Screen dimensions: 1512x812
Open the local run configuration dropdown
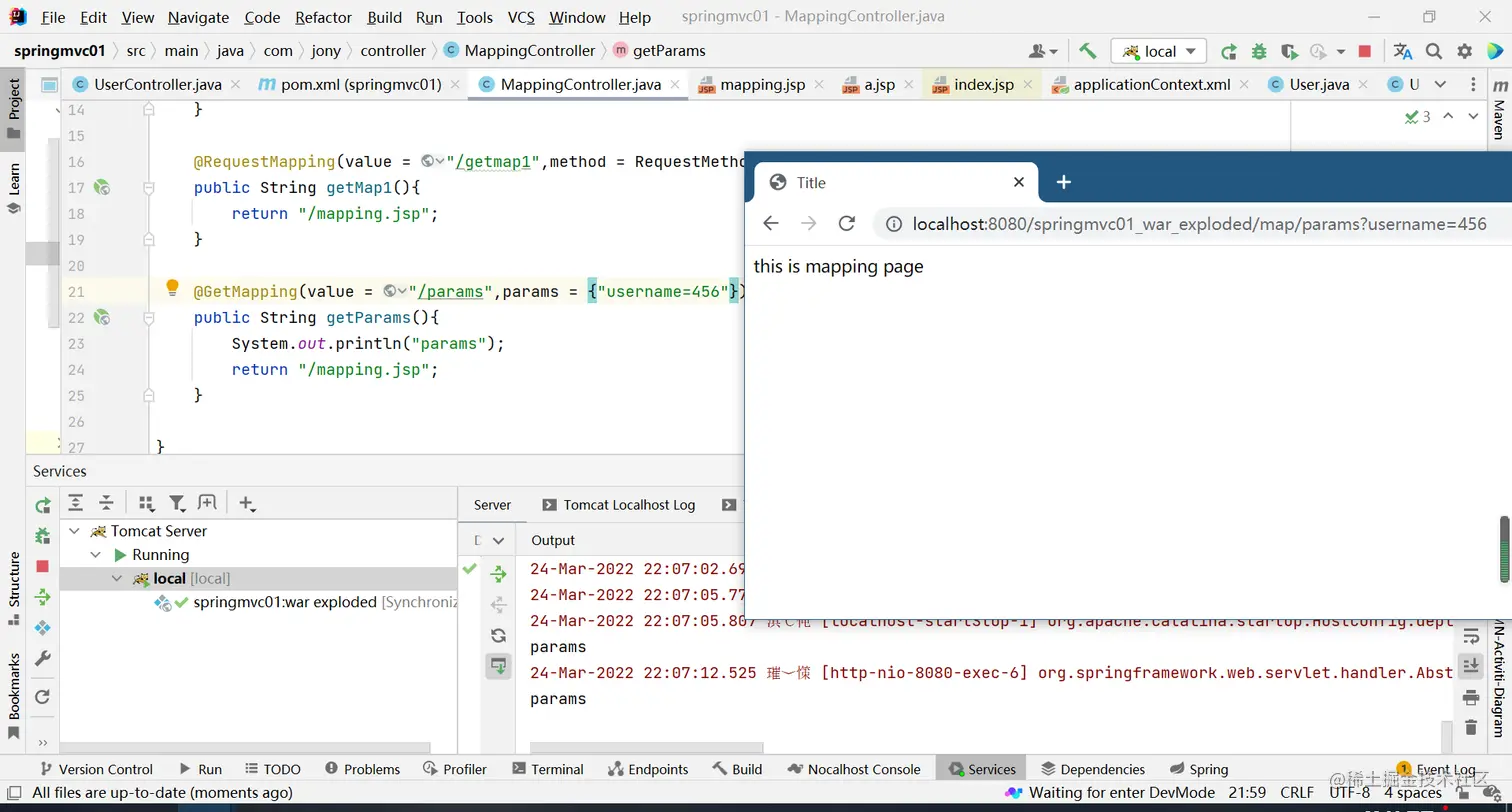1159,51
